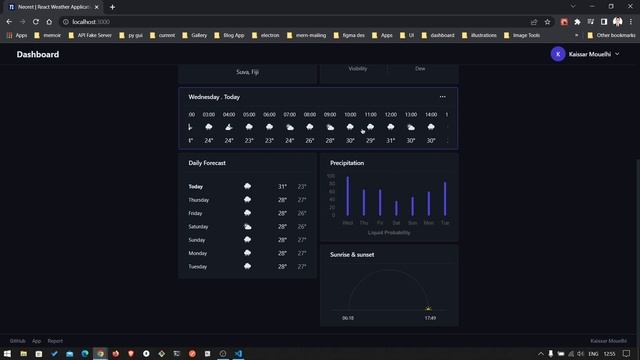Click the Visibility label
Image resolution: width=640 pixels, height=360 pixels.
358,69
